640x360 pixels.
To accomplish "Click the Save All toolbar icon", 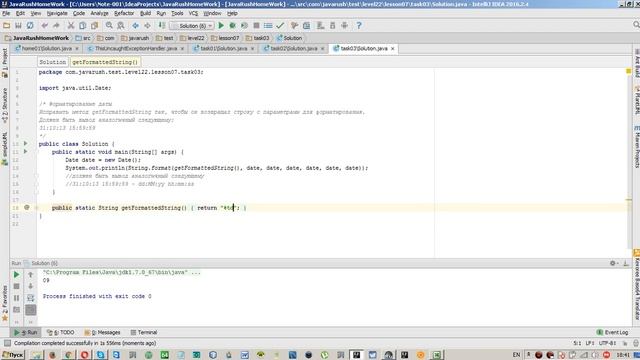I will coord(18,25).
